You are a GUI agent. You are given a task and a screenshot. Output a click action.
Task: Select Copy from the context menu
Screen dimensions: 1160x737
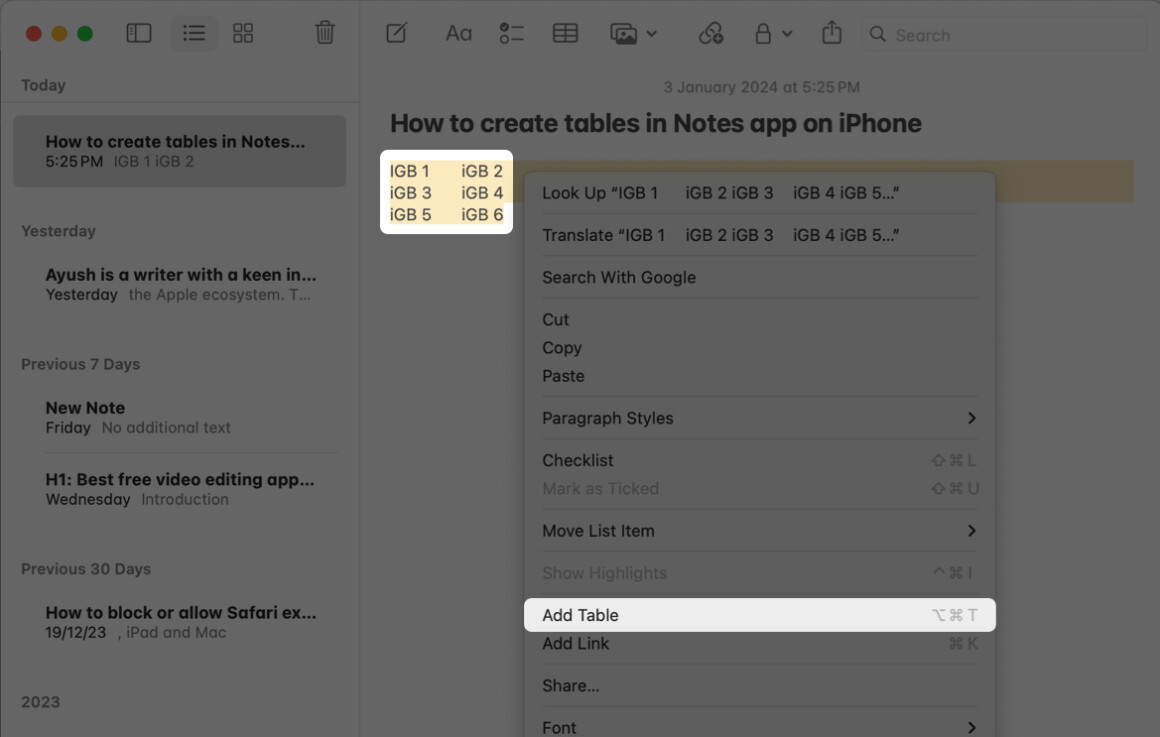click(562, 348)
